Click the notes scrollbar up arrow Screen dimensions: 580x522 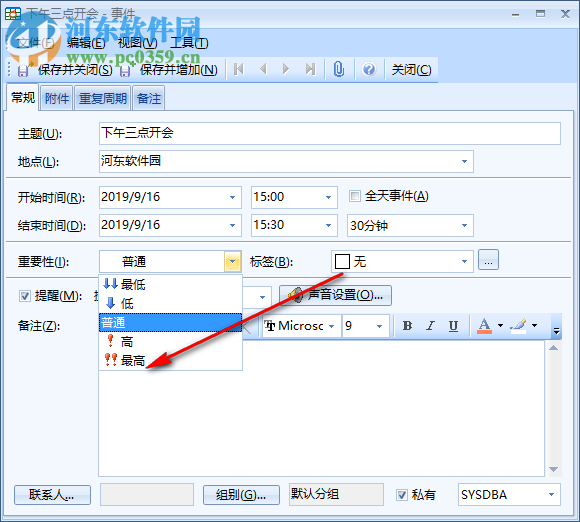pos(553,348)
